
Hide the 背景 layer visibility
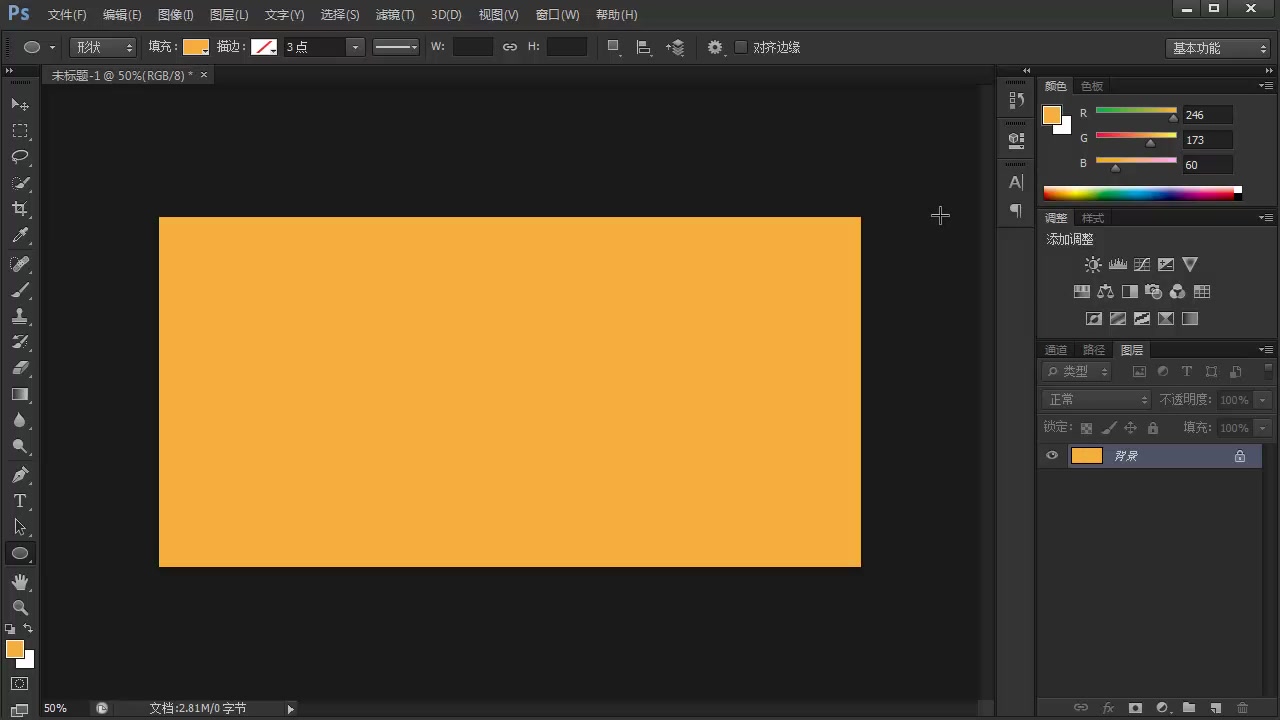coord(1052,456)
